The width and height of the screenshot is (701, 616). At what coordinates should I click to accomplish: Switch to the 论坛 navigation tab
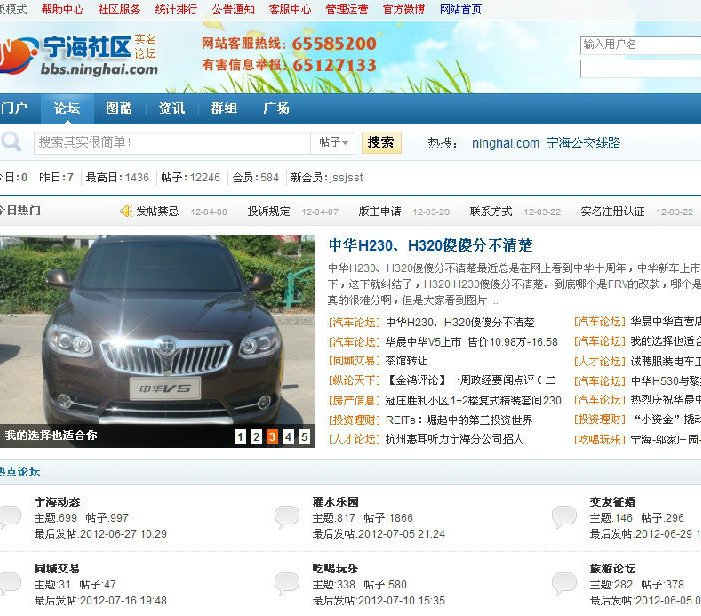tap(67, 108)
